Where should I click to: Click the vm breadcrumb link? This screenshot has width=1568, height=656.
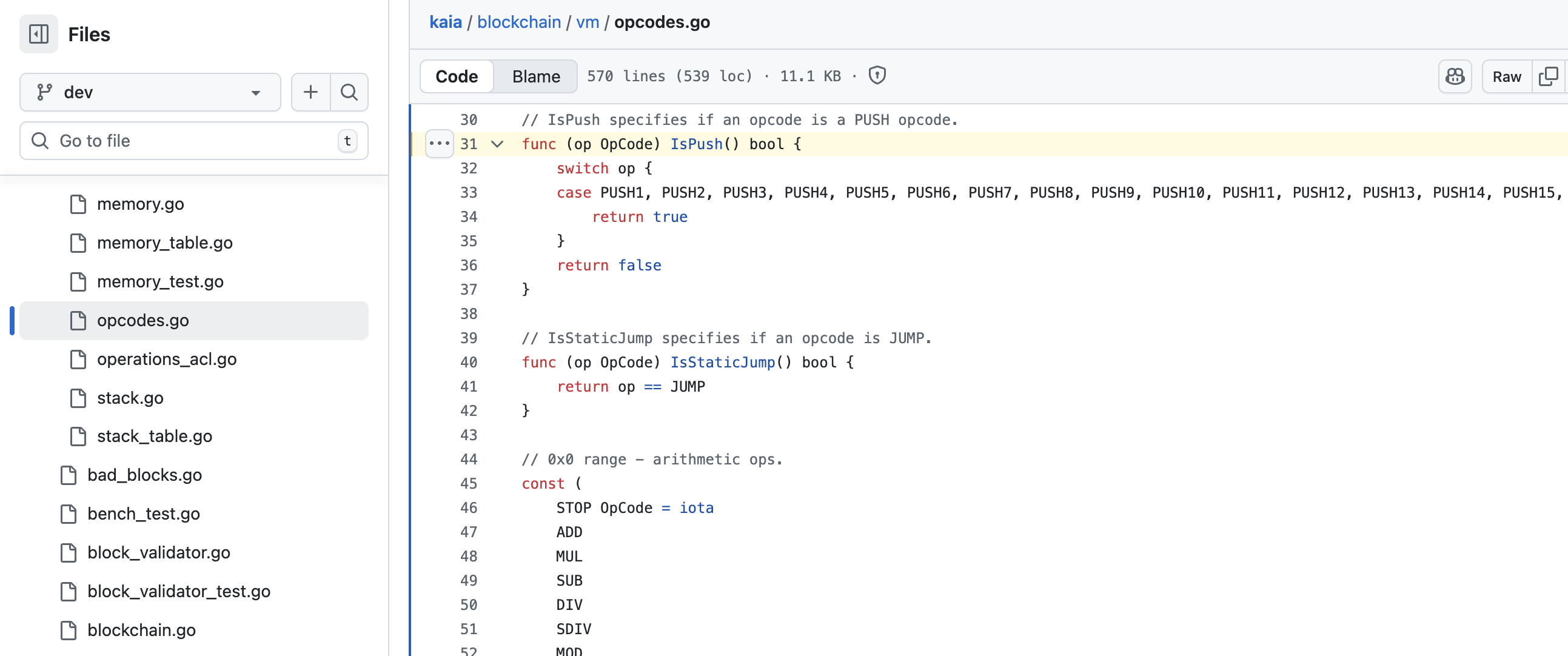[x=587, y=22]
